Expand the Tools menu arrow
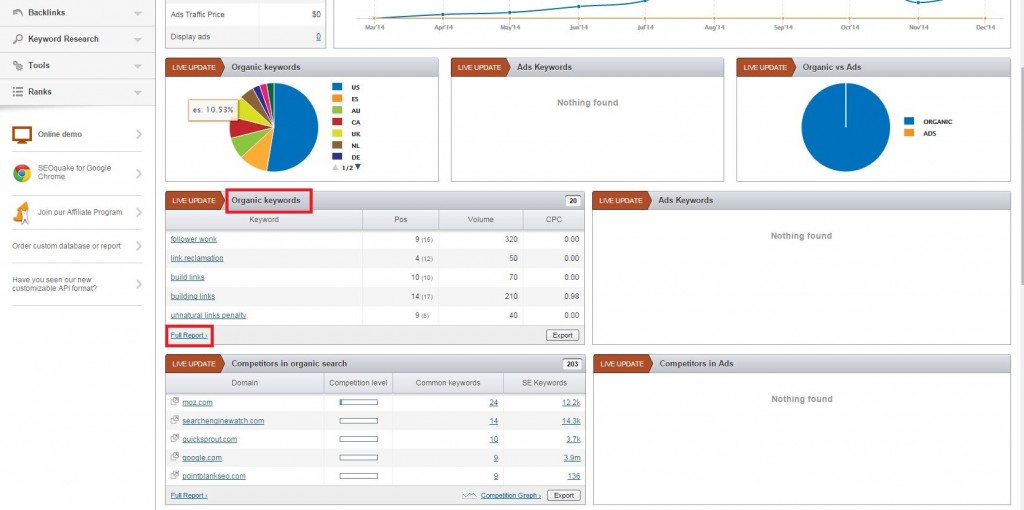This screenshot has width=1024, height=510. (x=138, y=66)
